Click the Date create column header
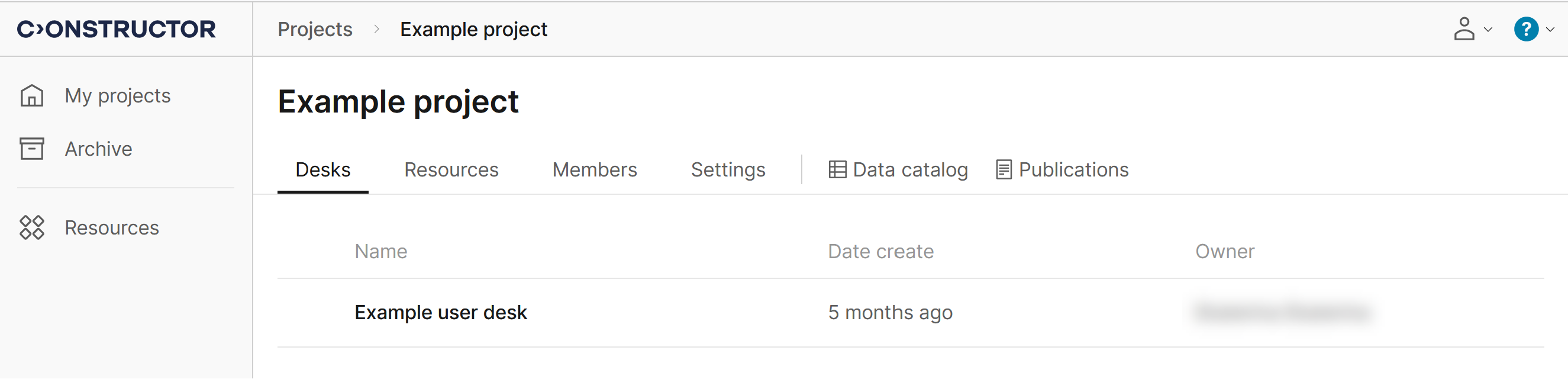Screen dimensions: 1568x379 tap(880, 251)
